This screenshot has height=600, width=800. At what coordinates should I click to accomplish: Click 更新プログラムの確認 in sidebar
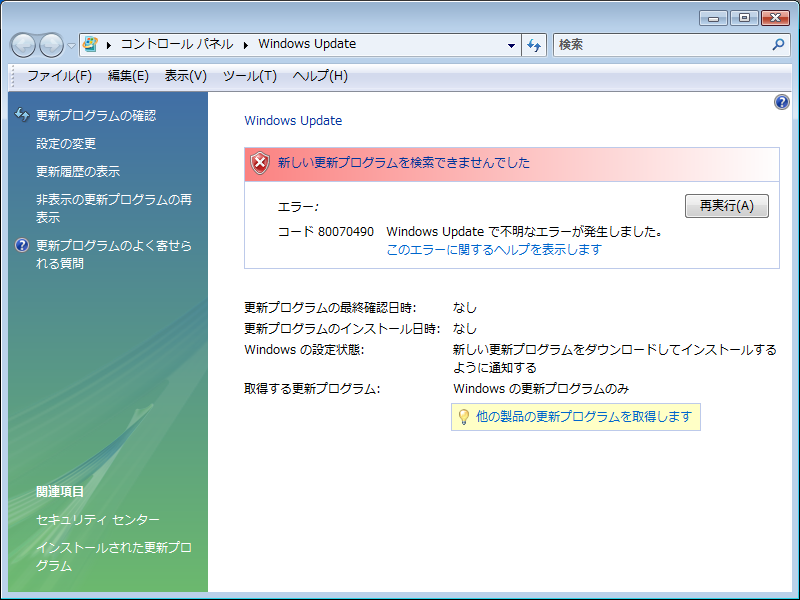click(x=96, y=115)
